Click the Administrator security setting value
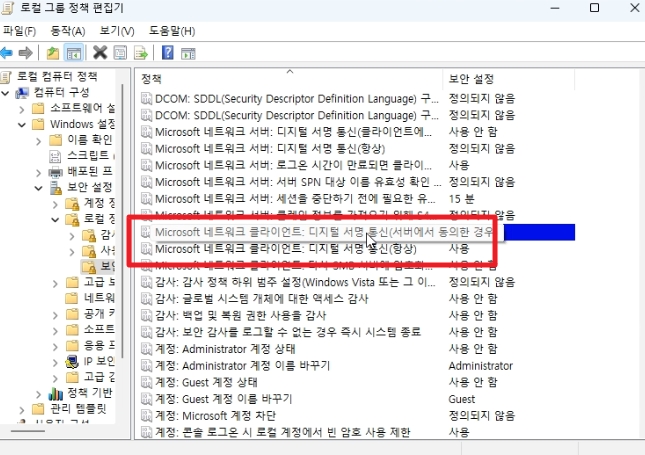This screenshot has width=645, height=455. (x=480, y=366)
